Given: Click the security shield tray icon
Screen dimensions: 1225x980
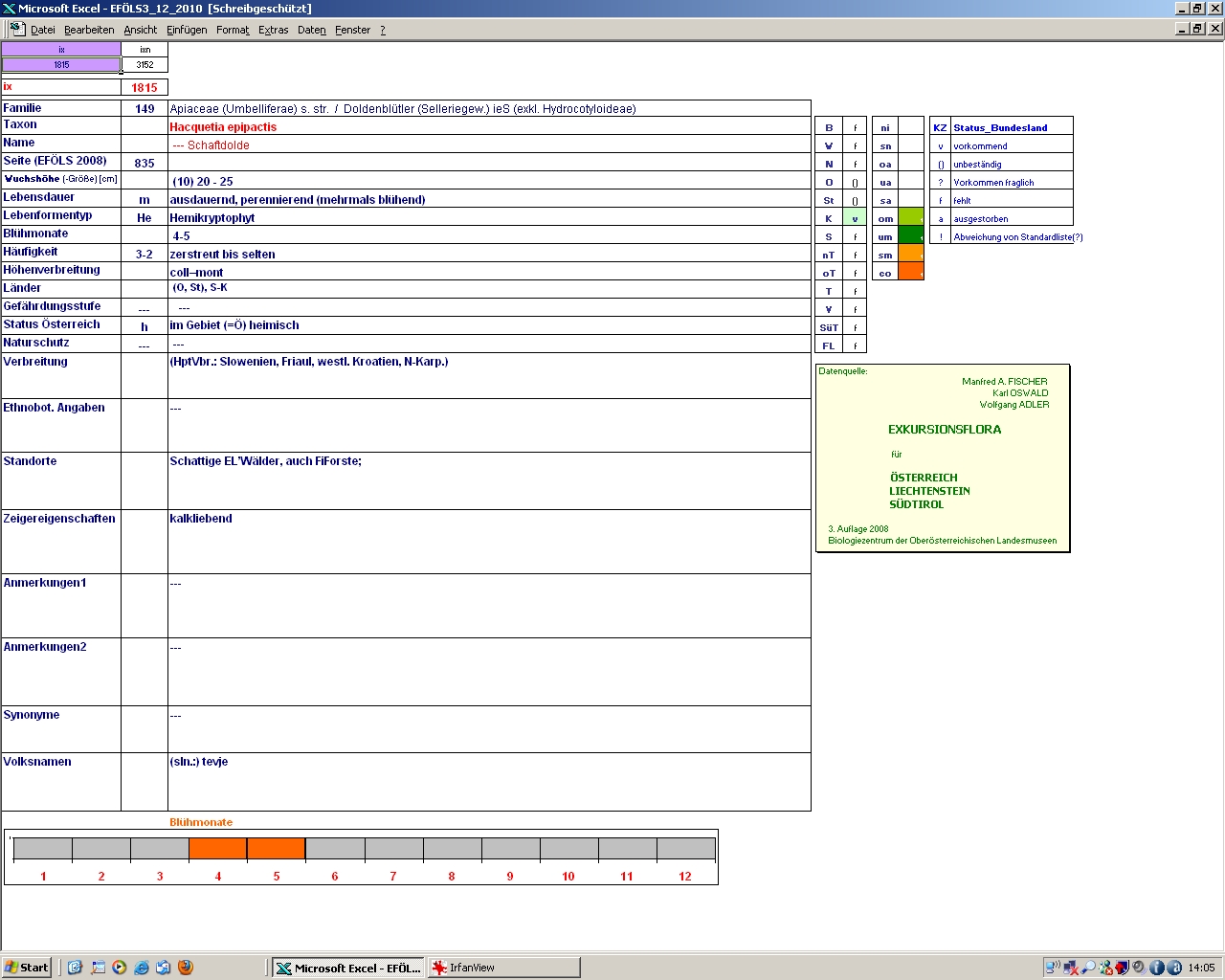Looking at the screenshot, I should click(1122, 968).
